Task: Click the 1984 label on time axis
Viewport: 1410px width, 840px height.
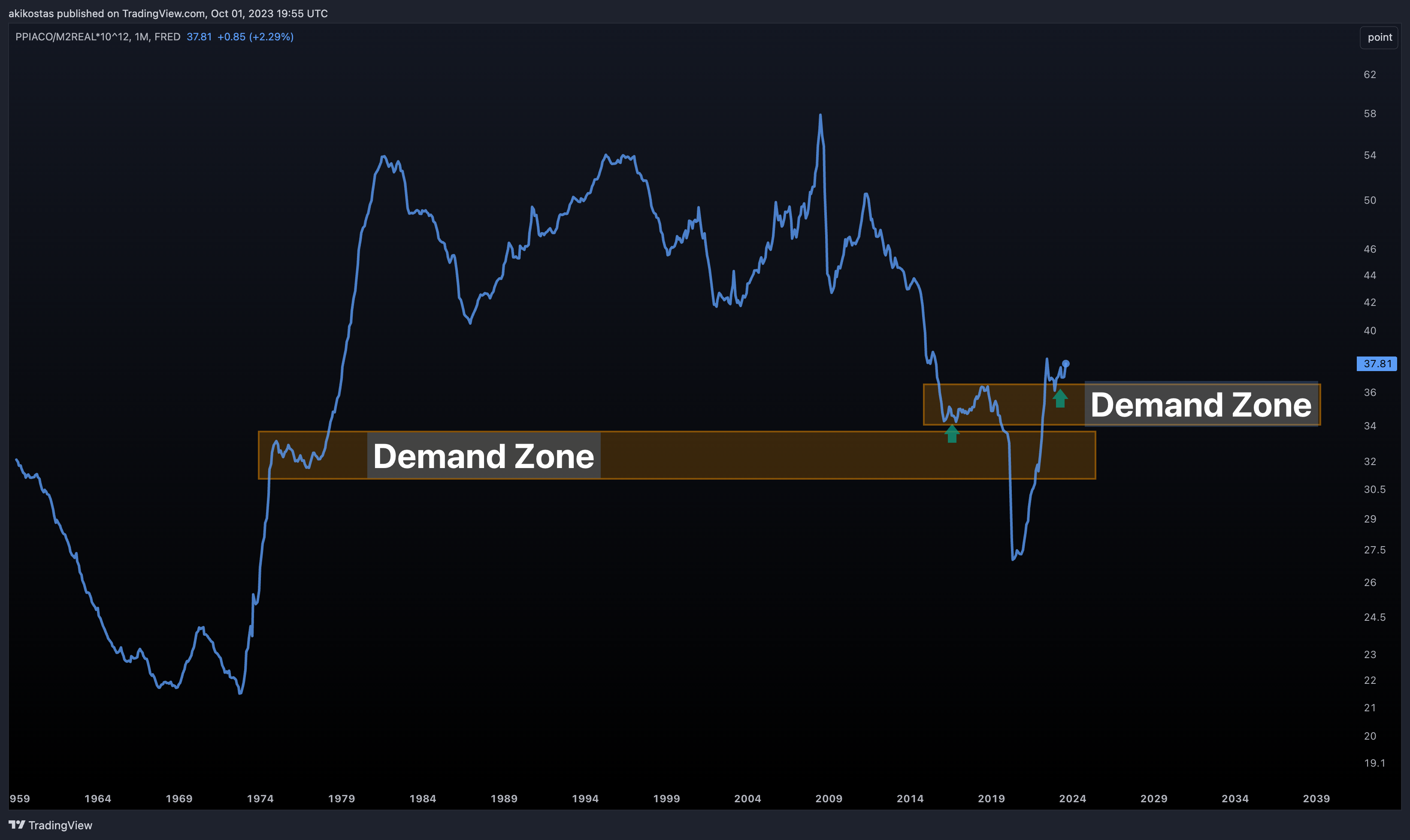Action: tap(423, 799)
